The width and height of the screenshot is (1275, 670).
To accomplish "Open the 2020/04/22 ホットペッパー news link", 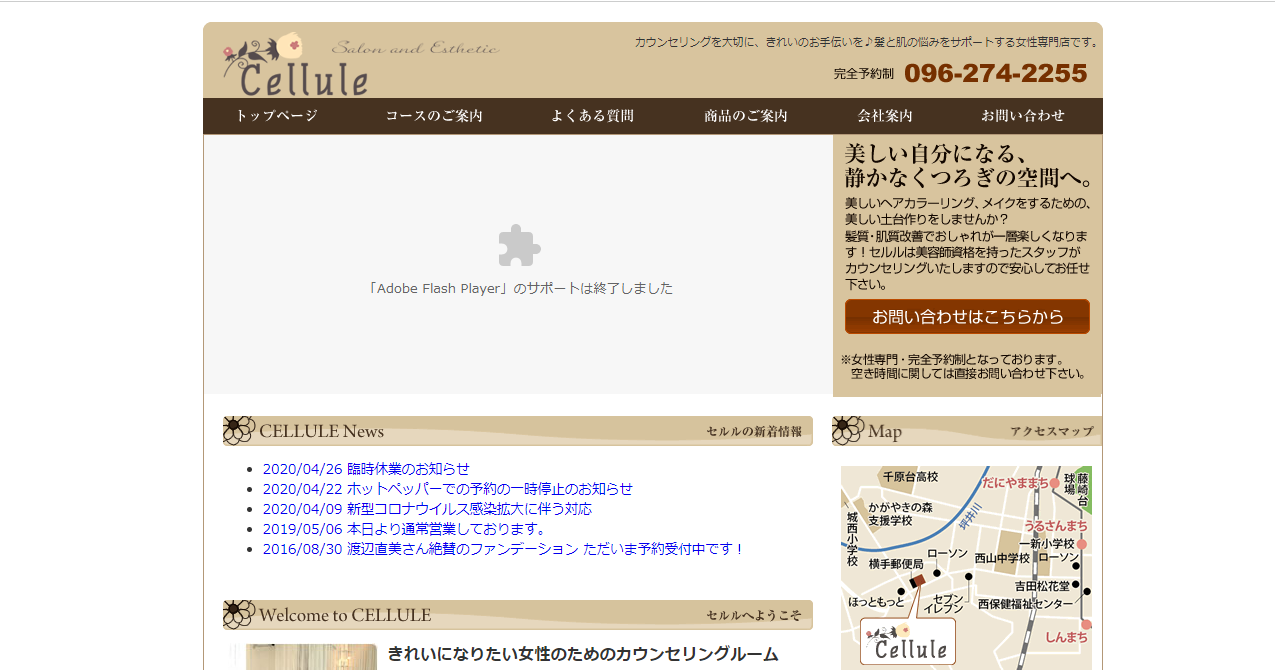I will pyautogui.click(x=448, y=489).
